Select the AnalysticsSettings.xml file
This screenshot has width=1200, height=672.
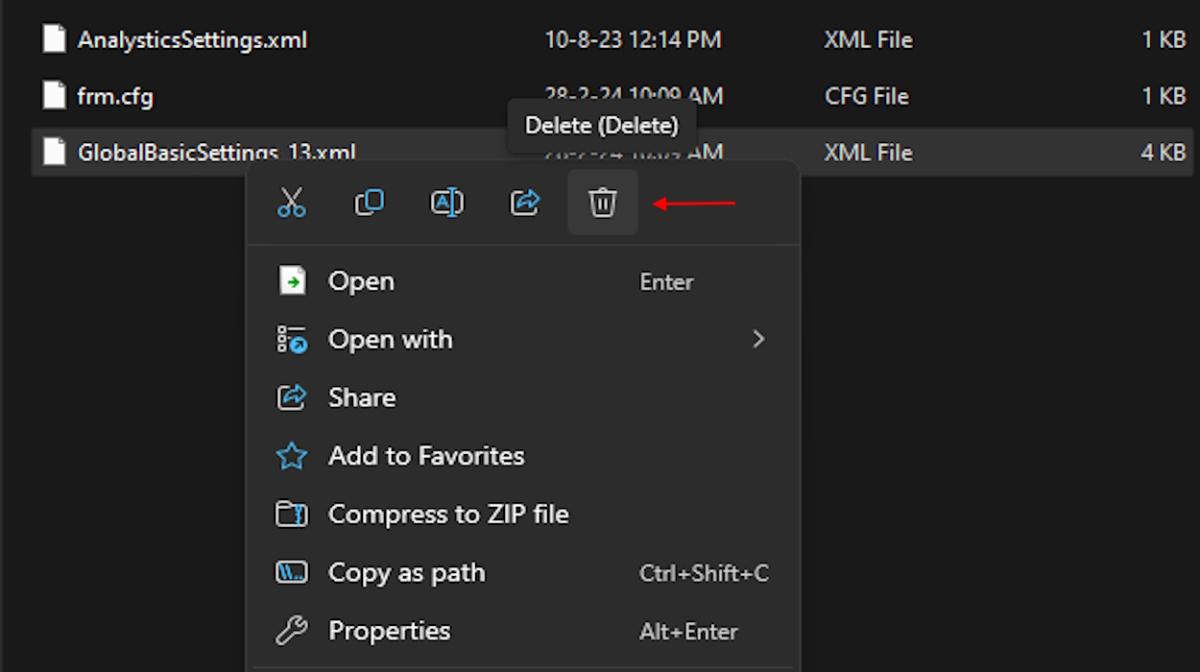tap(192, 40)
